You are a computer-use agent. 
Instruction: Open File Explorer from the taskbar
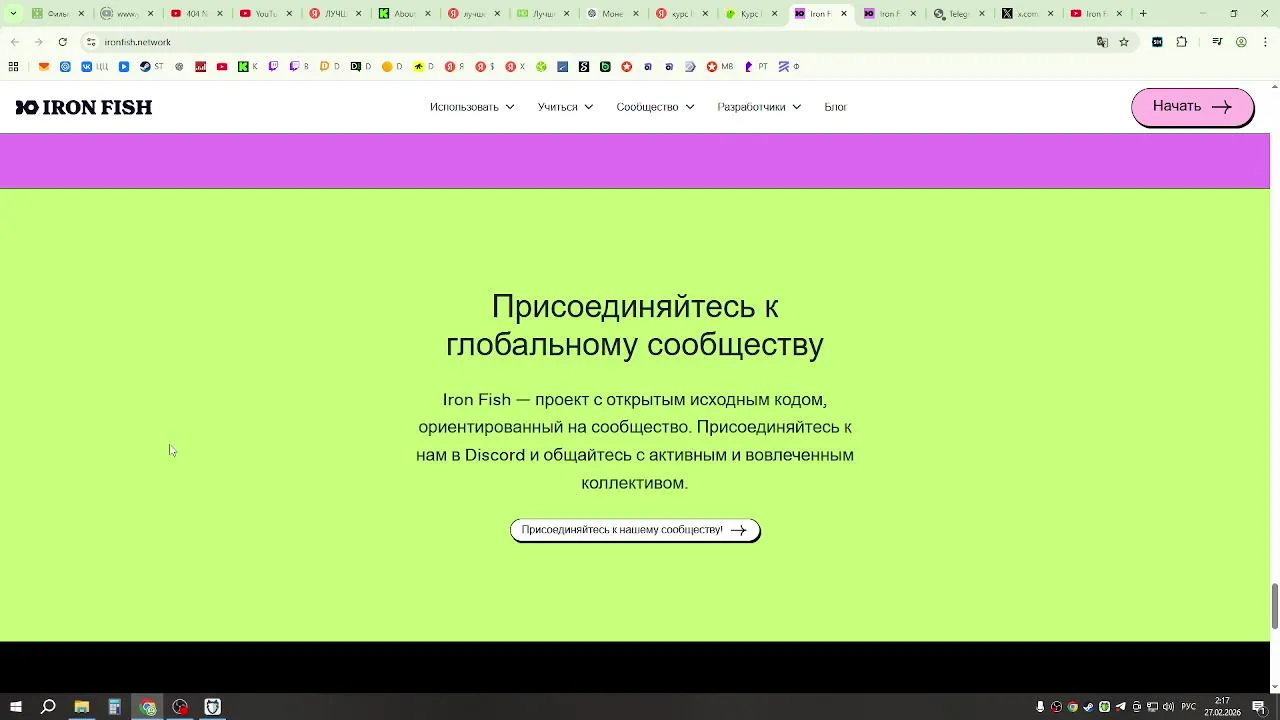pyautogui.click(x=81, y=707)
